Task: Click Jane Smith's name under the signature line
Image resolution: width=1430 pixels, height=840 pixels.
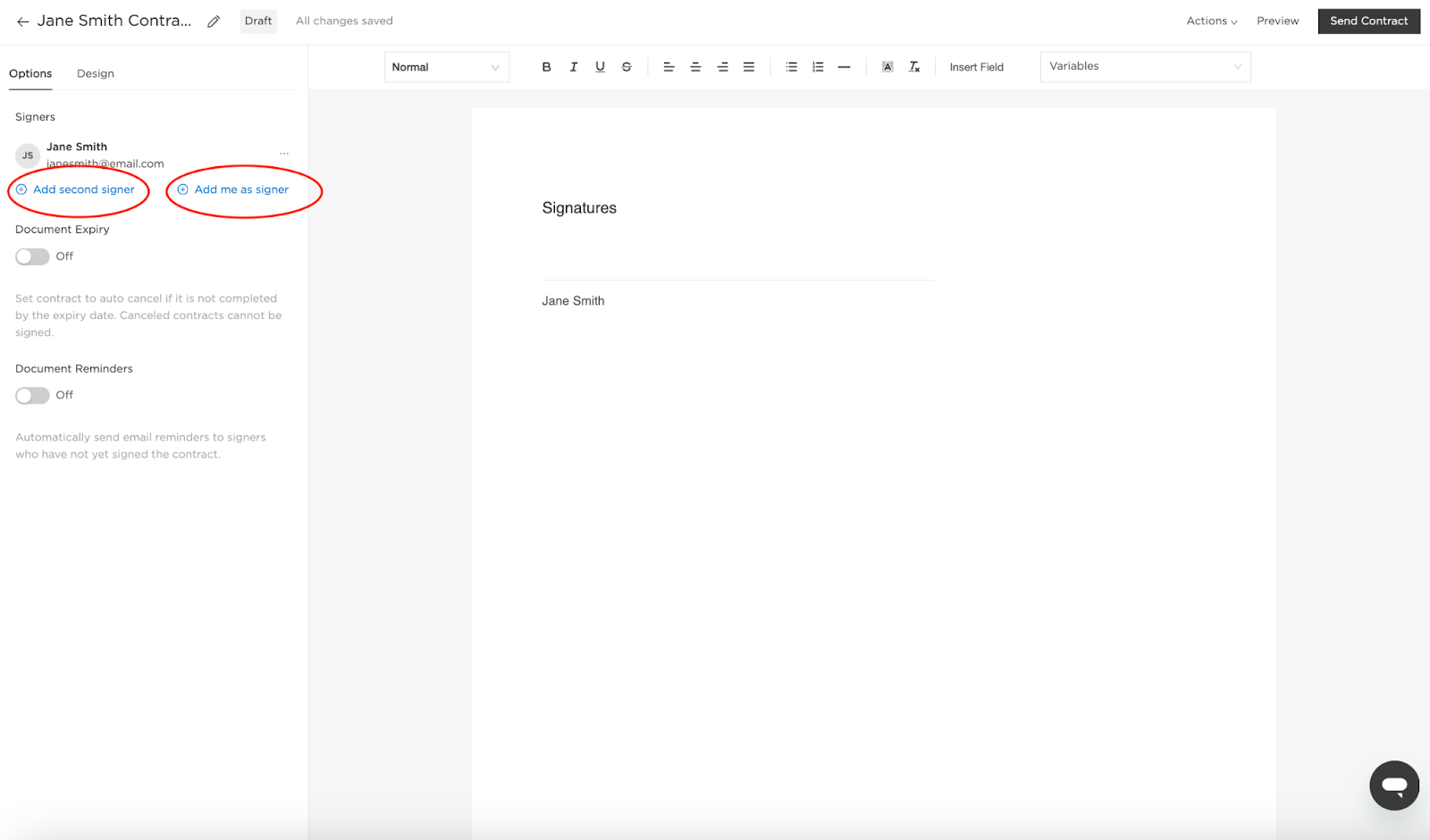Action: [573, 301]
